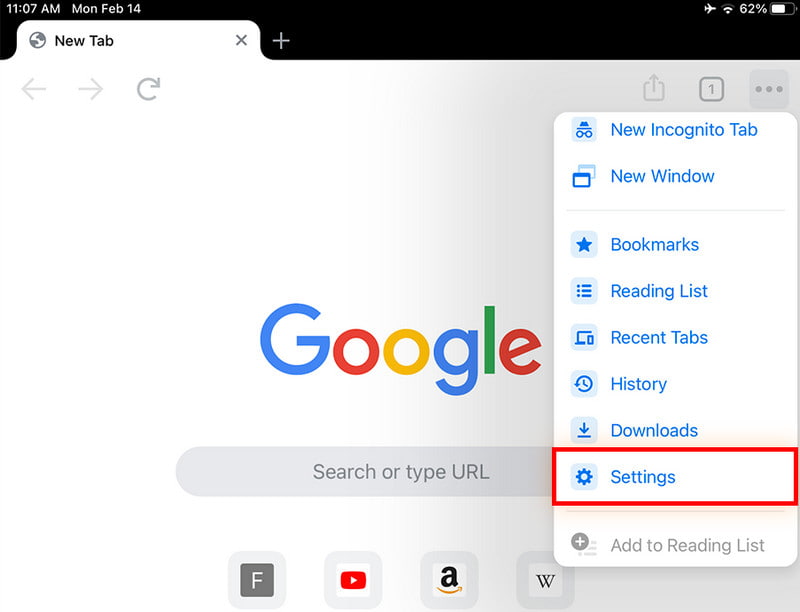The width and height of the screenshot is (800, 612).
Task: Choose New Window from menu
Action: click(x=675, y=176)
